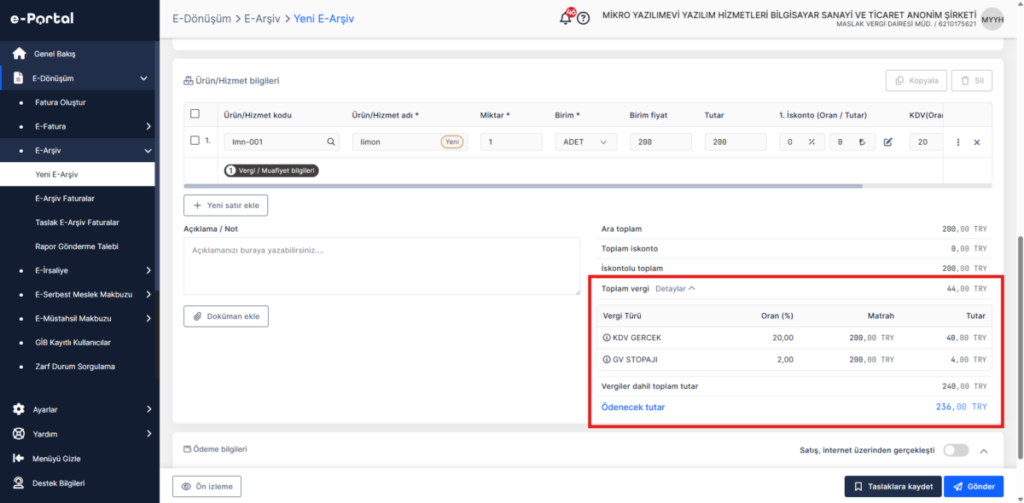Image resolution: width=1024 pixels, height=503 pixels.
Task: Expand the E-Serbest Meslek Makbuzu arrow
Action: coord(149,295)
